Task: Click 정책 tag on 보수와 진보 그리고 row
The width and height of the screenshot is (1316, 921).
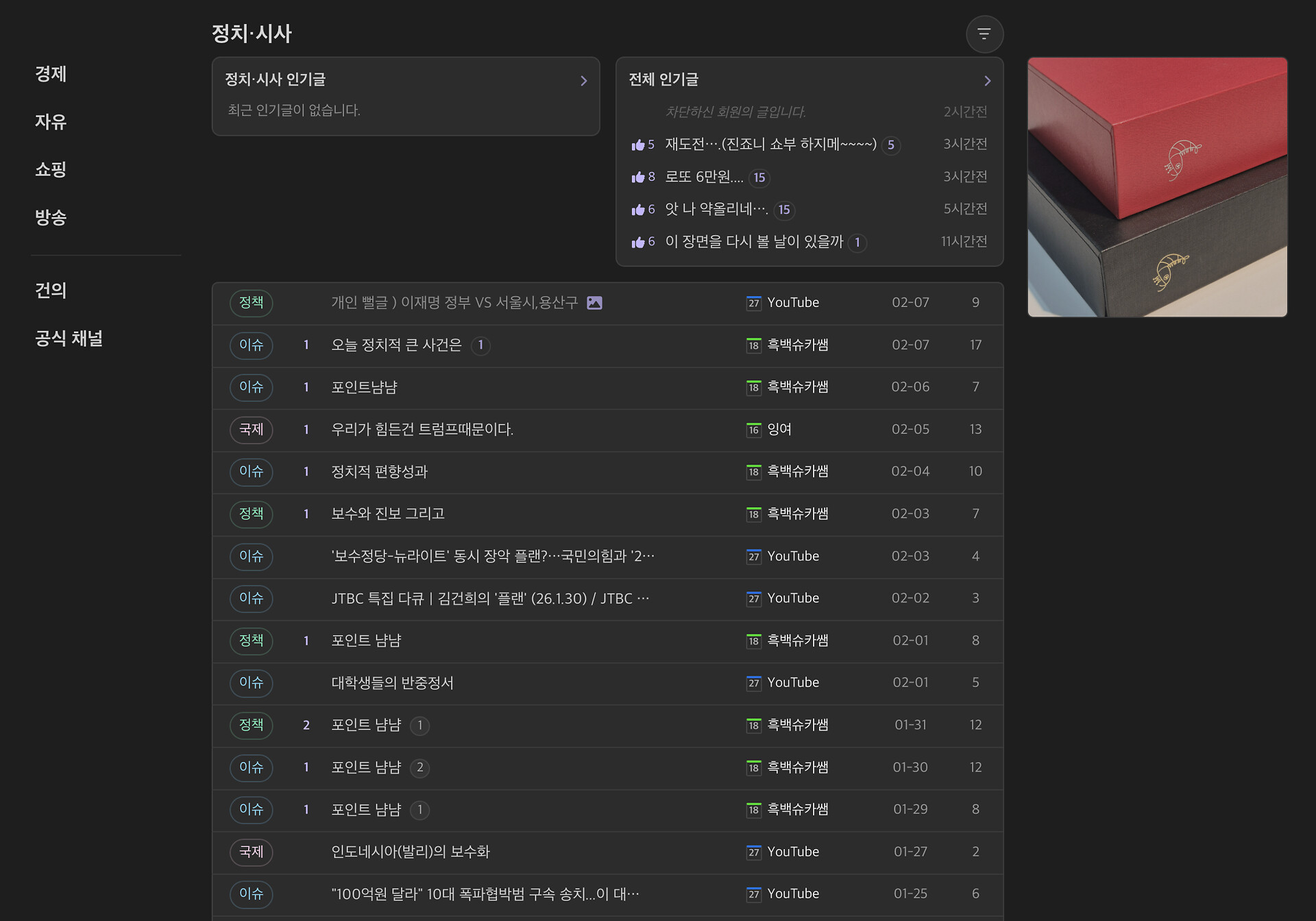Action: (x=251, y=514)
